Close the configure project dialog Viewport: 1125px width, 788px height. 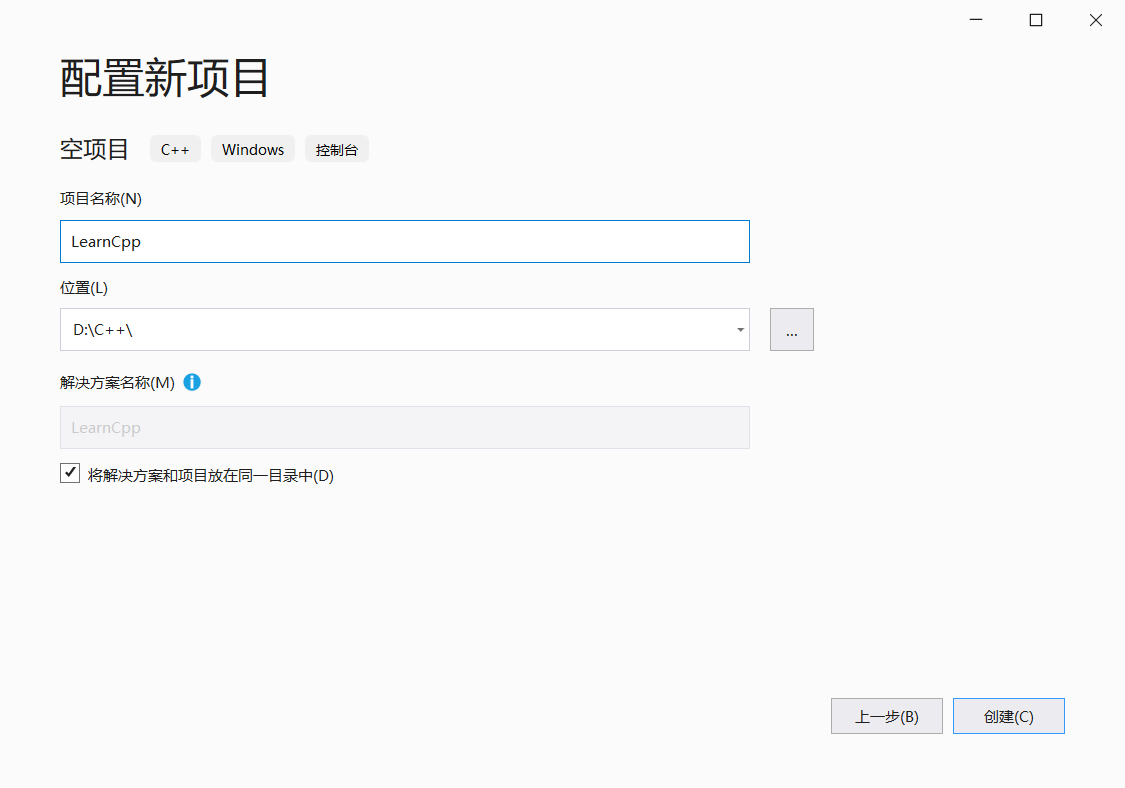(1096, 20)
